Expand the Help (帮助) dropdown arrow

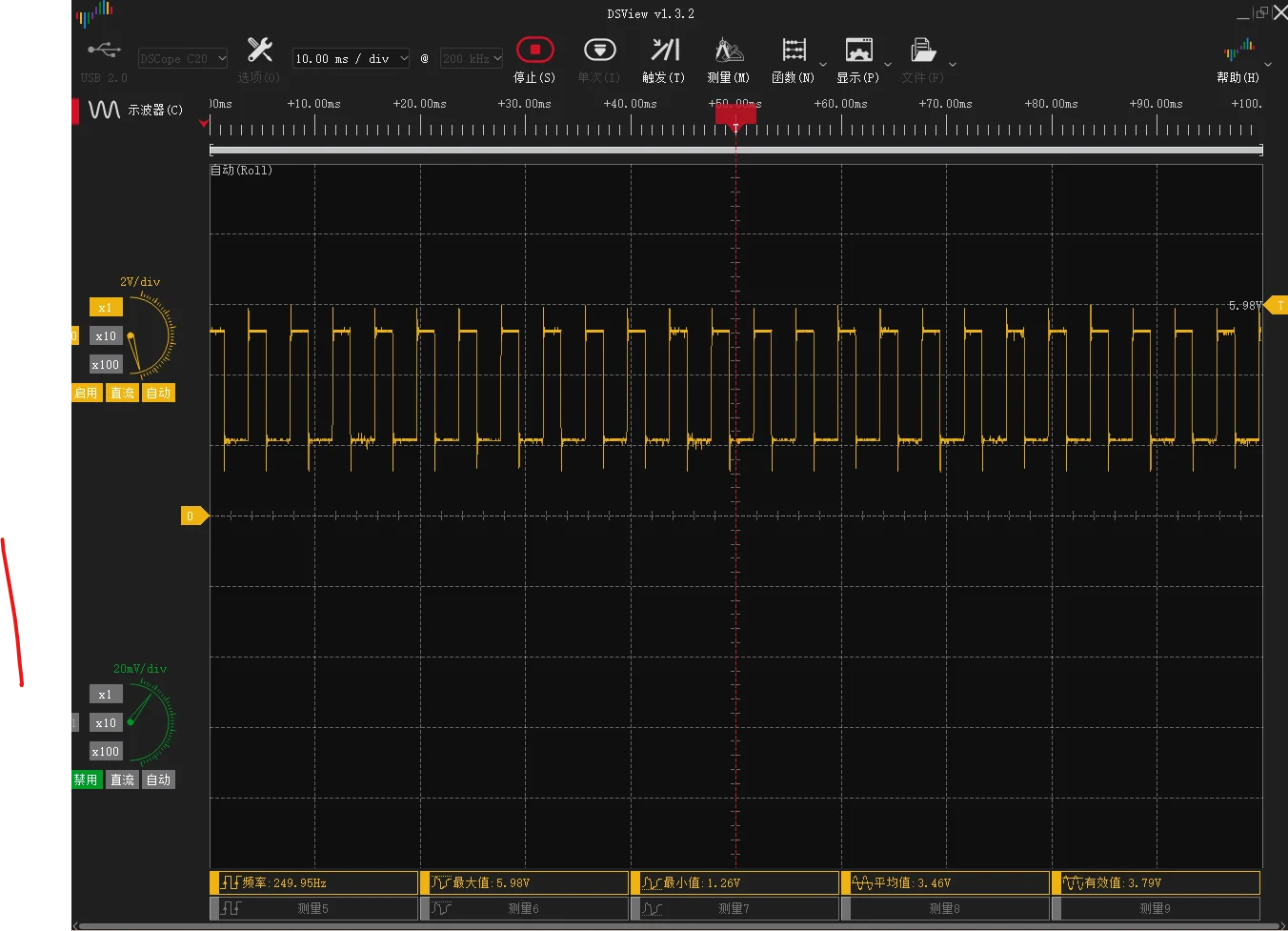point(1267,65)
